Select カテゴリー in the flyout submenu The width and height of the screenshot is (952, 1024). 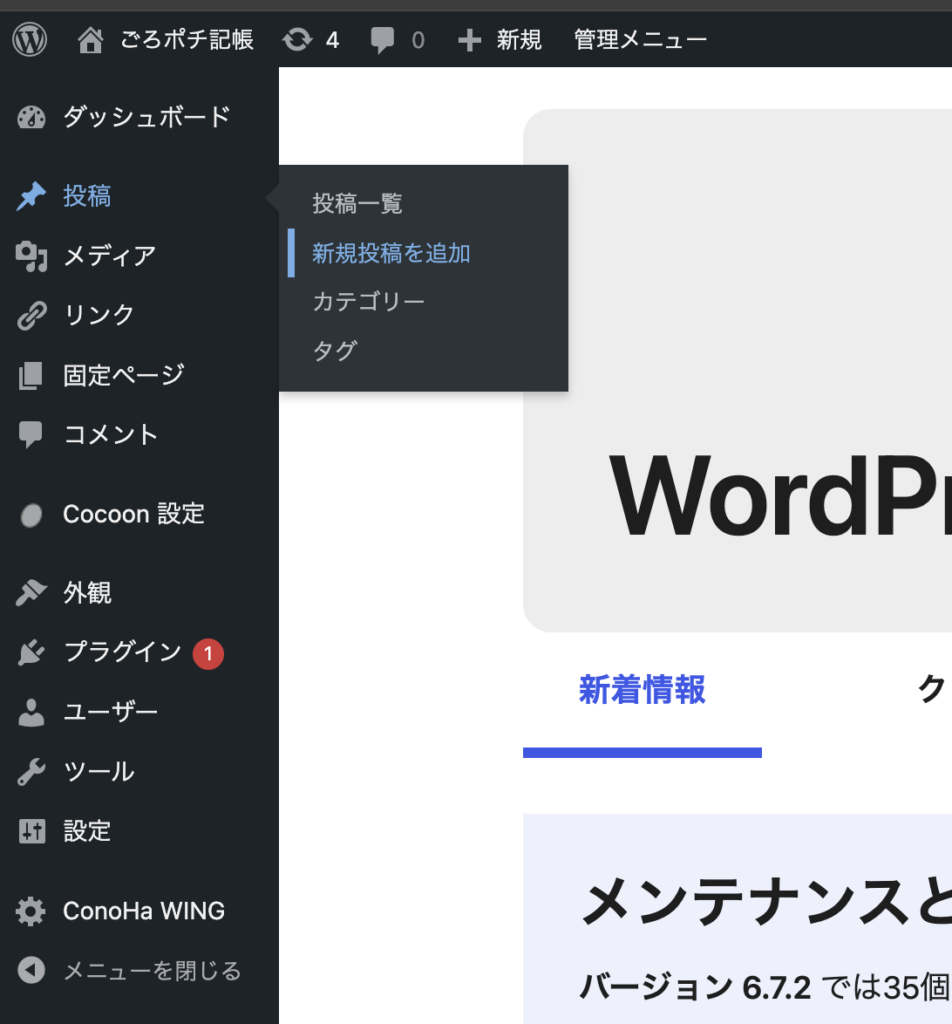[369, 302]
